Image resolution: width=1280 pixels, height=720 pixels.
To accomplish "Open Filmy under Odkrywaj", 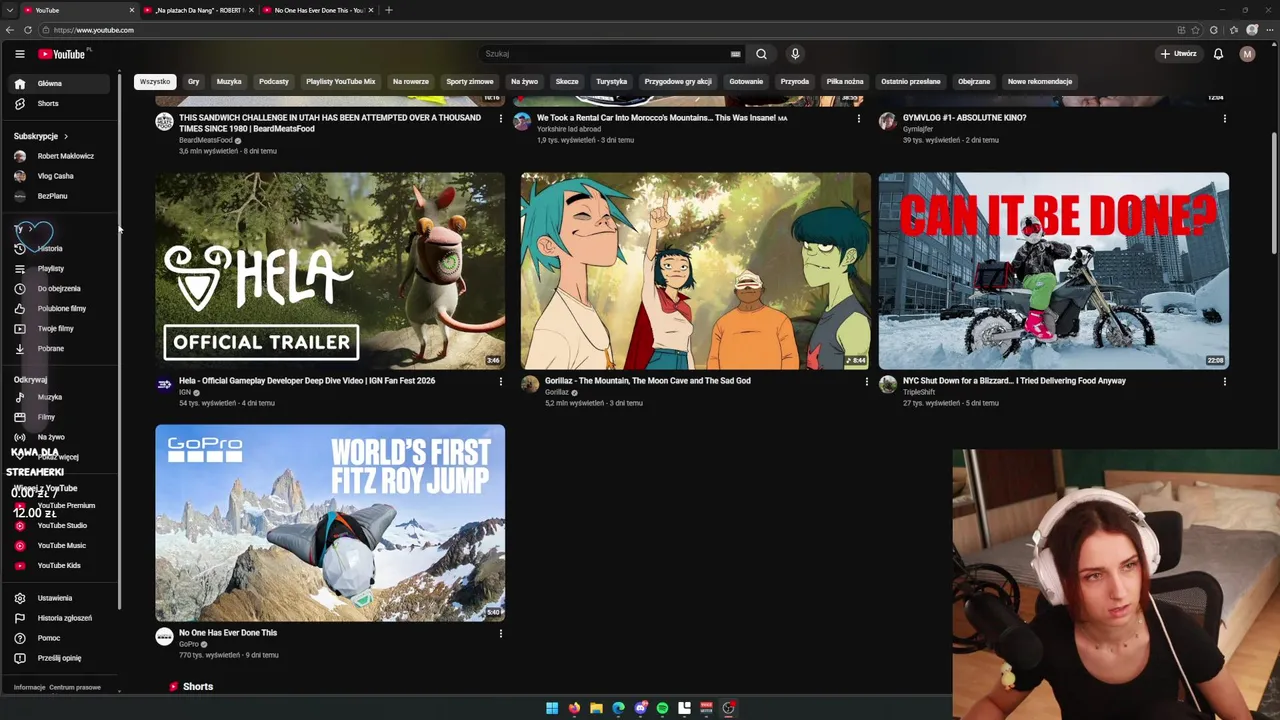I will point(59,417).
